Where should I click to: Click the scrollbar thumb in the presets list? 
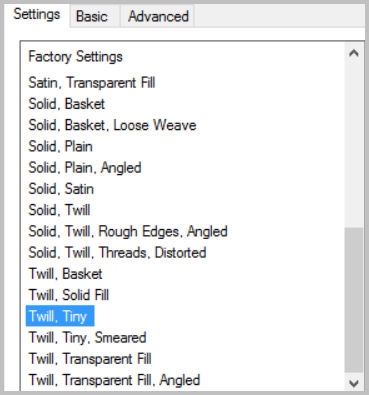click(354, 300)
